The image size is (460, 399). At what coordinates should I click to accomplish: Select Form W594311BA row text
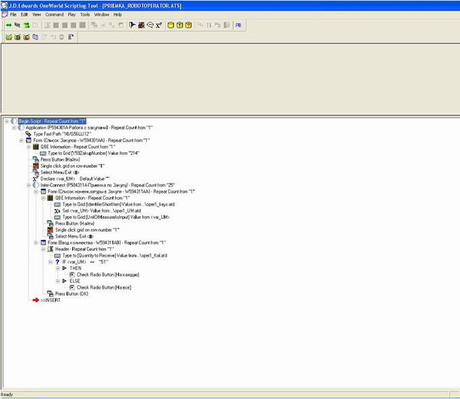tap(107, 243)
